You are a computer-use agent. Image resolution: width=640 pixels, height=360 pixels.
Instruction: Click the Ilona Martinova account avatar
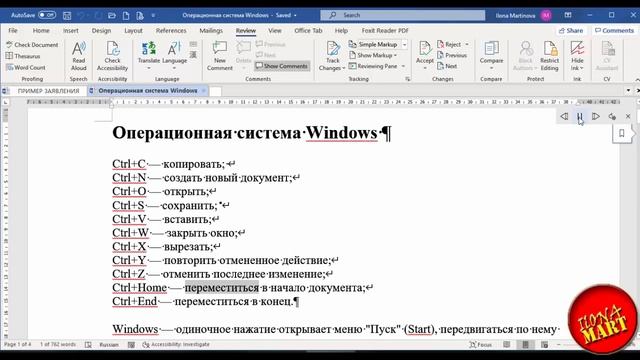coord(546,16)
